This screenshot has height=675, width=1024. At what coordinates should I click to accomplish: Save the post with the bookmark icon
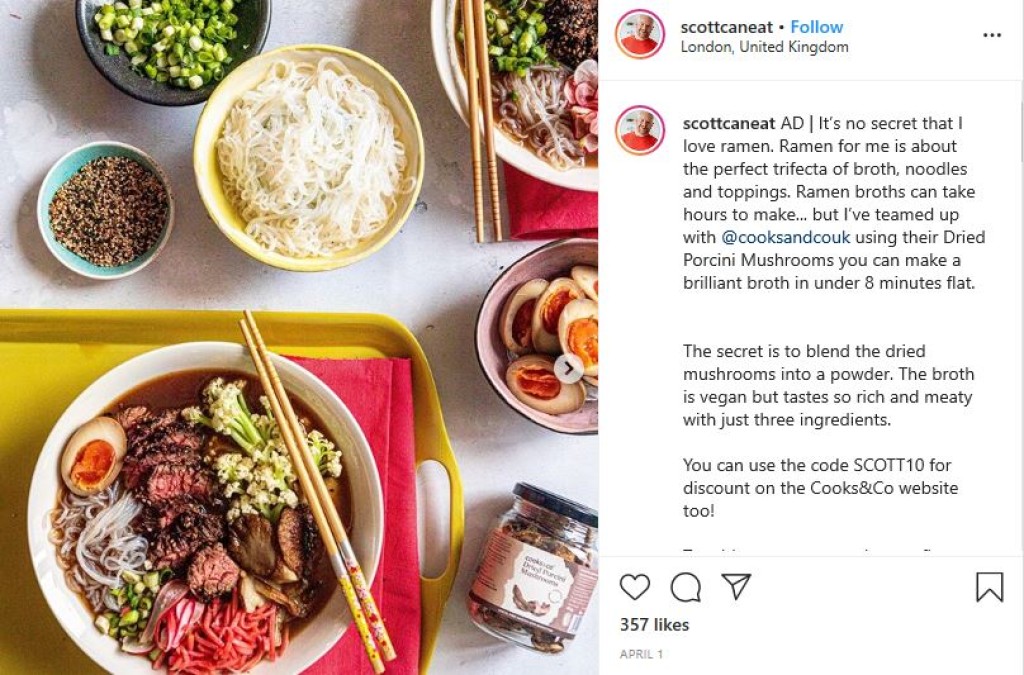989,587
